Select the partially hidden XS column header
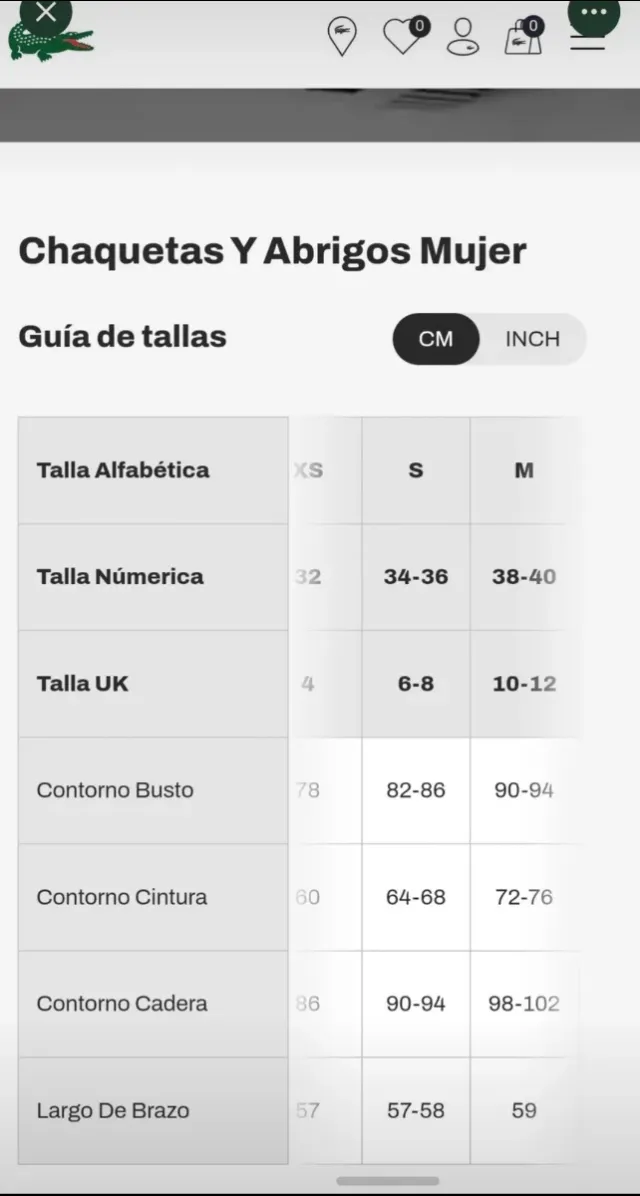The width and height of the screenshot is (640, 1196). (310, 470)
